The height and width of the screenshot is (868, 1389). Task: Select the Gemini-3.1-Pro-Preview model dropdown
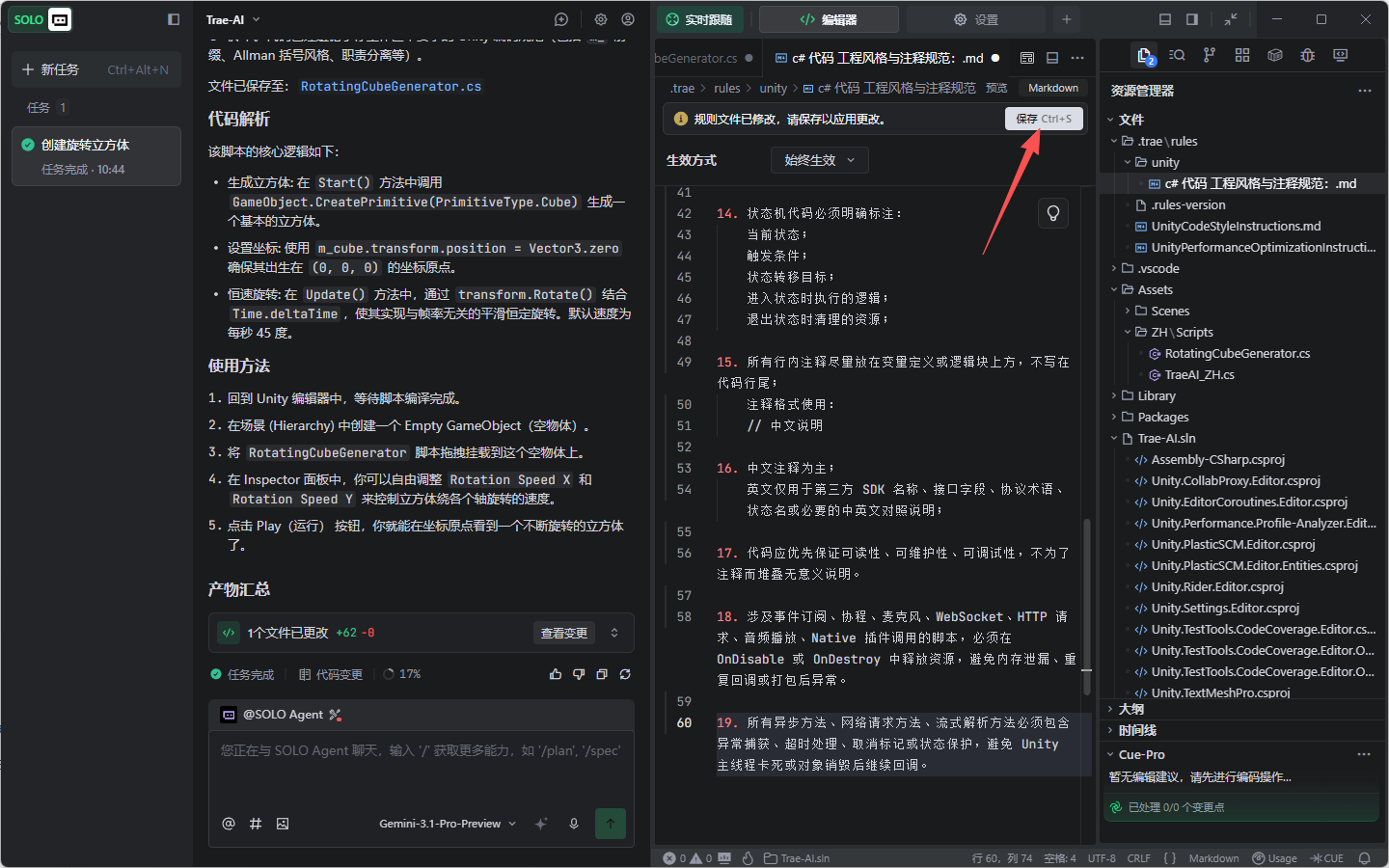tap(448, 824)
